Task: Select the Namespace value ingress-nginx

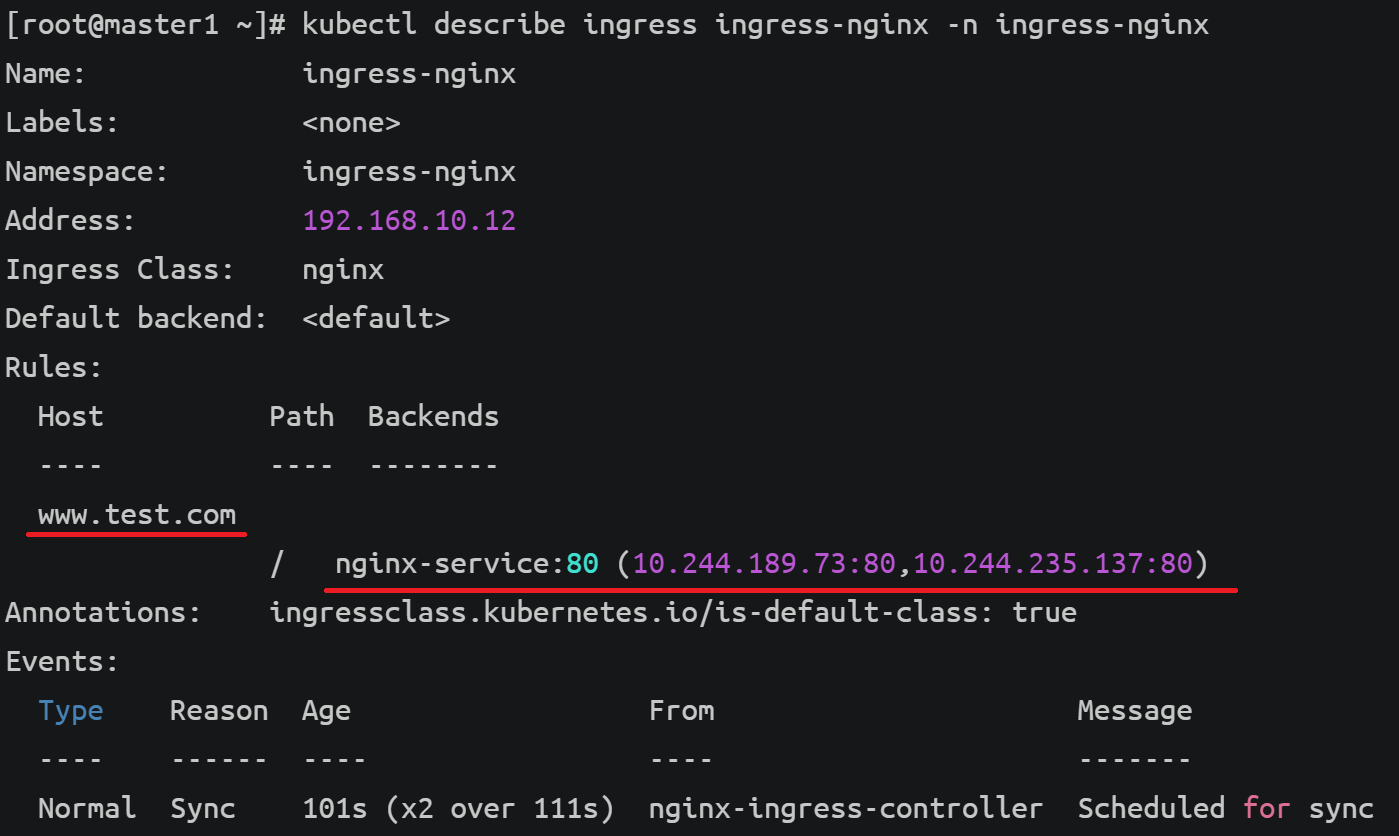Action: click(409, 171)
